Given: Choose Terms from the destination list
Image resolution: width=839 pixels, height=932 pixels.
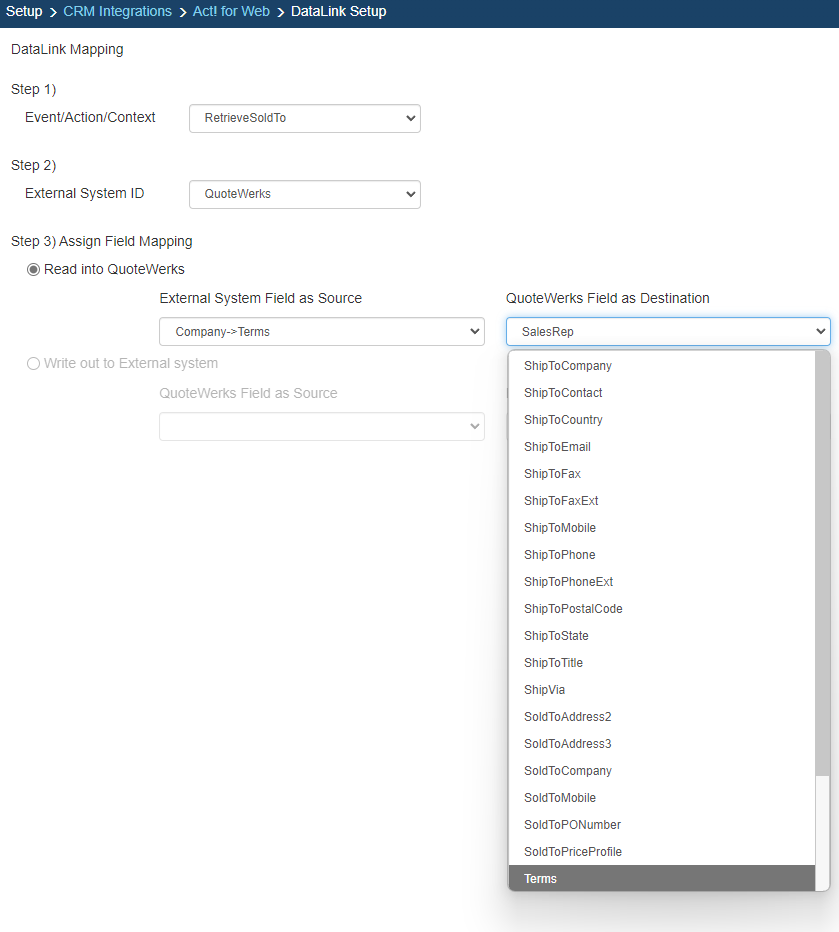Looking at the screenshot, I should tap(540, 879).
